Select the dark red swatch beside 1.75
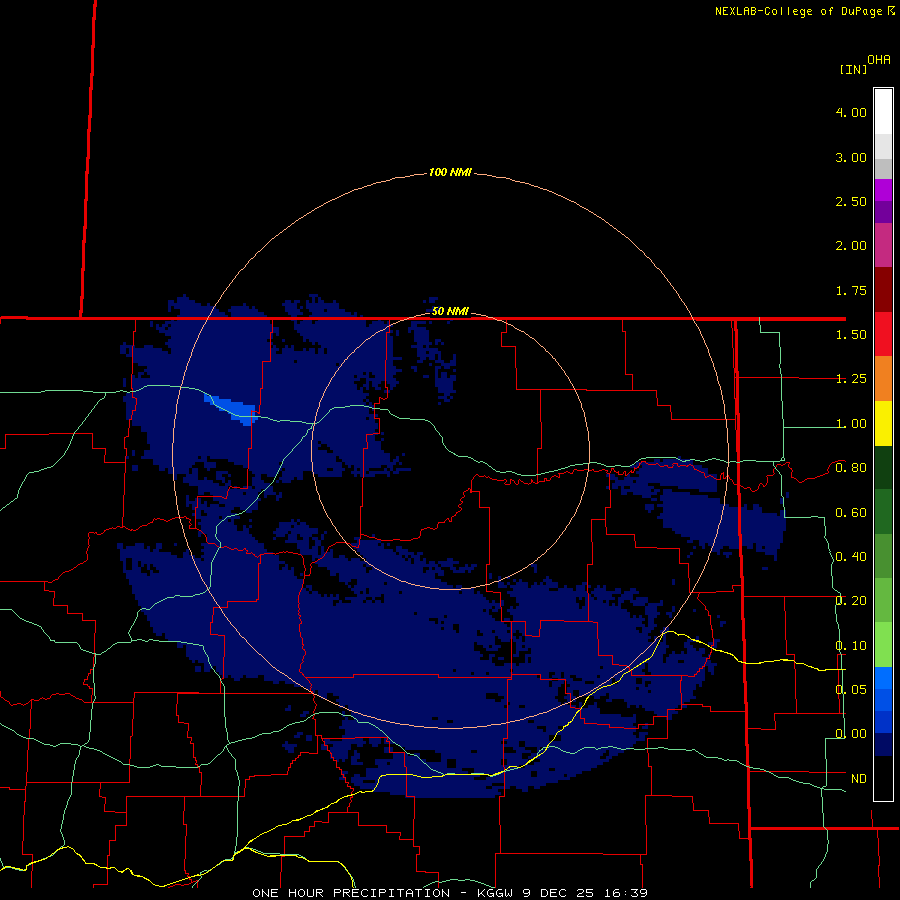This screenshot has height=900, width=900. [883, 290]
